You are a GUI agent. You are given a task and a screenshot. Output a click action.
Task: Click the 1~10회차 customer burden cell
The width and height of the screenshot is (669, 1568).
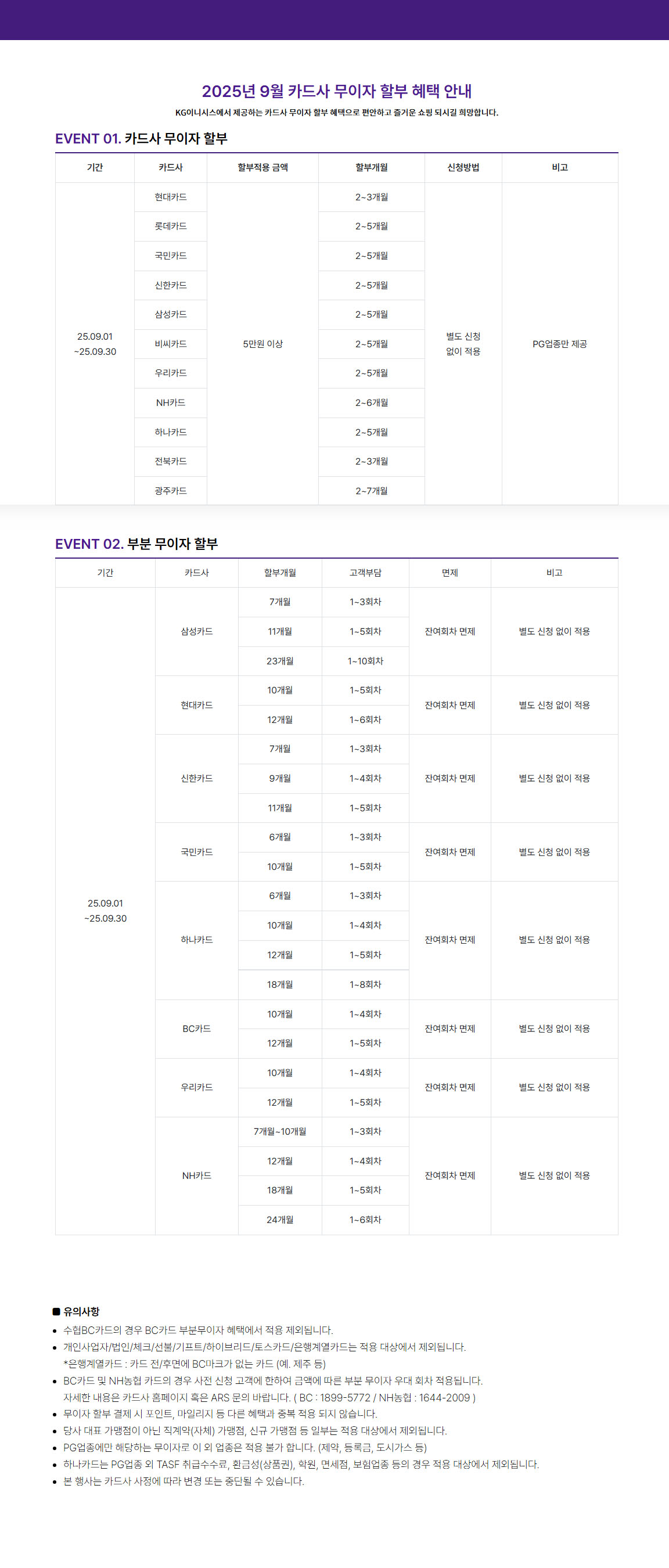point(365,661)
